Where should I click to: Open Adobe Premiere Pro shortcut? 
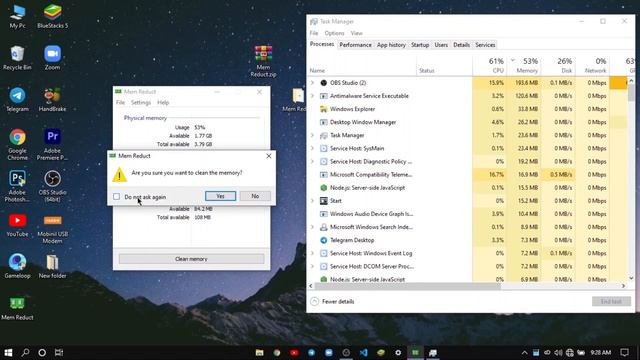coord(52,144)
